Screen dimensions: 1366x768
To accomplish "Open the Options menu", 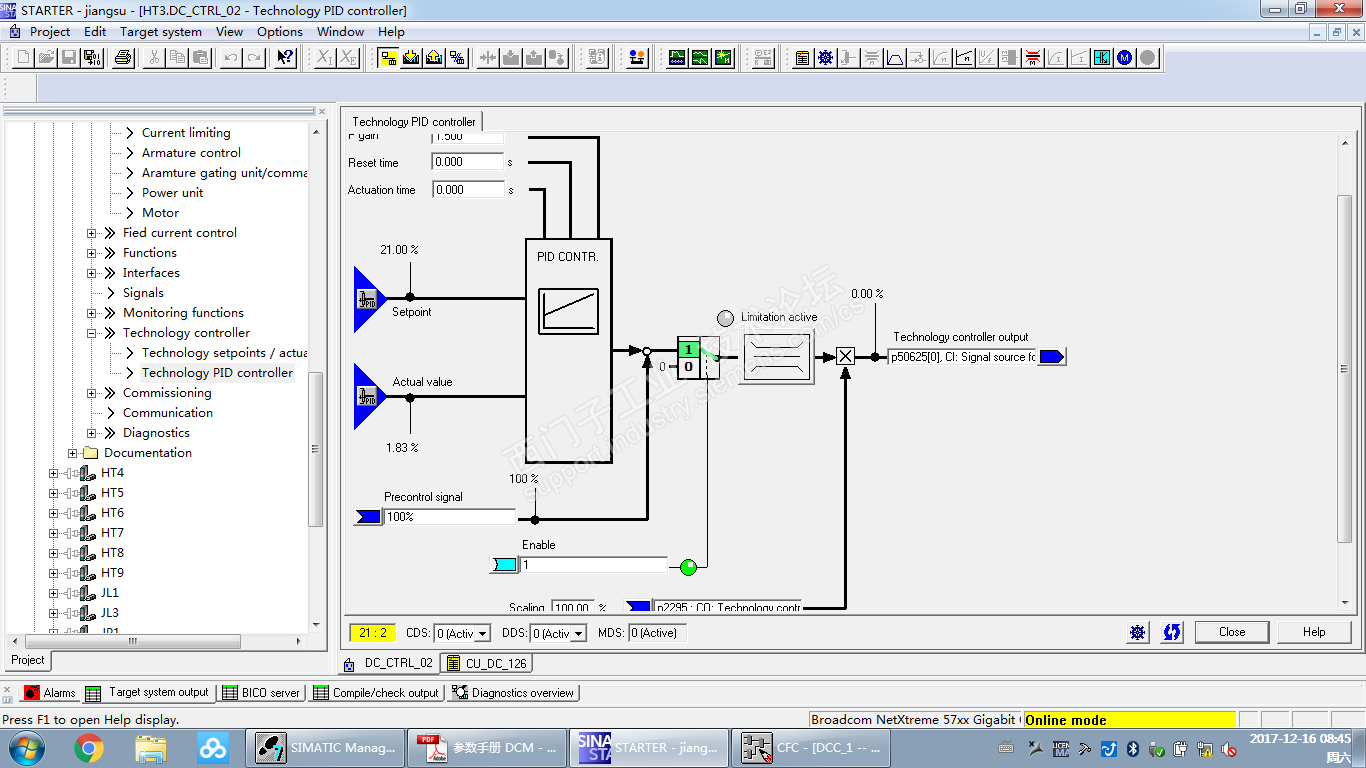I will (x=280, y=31).
